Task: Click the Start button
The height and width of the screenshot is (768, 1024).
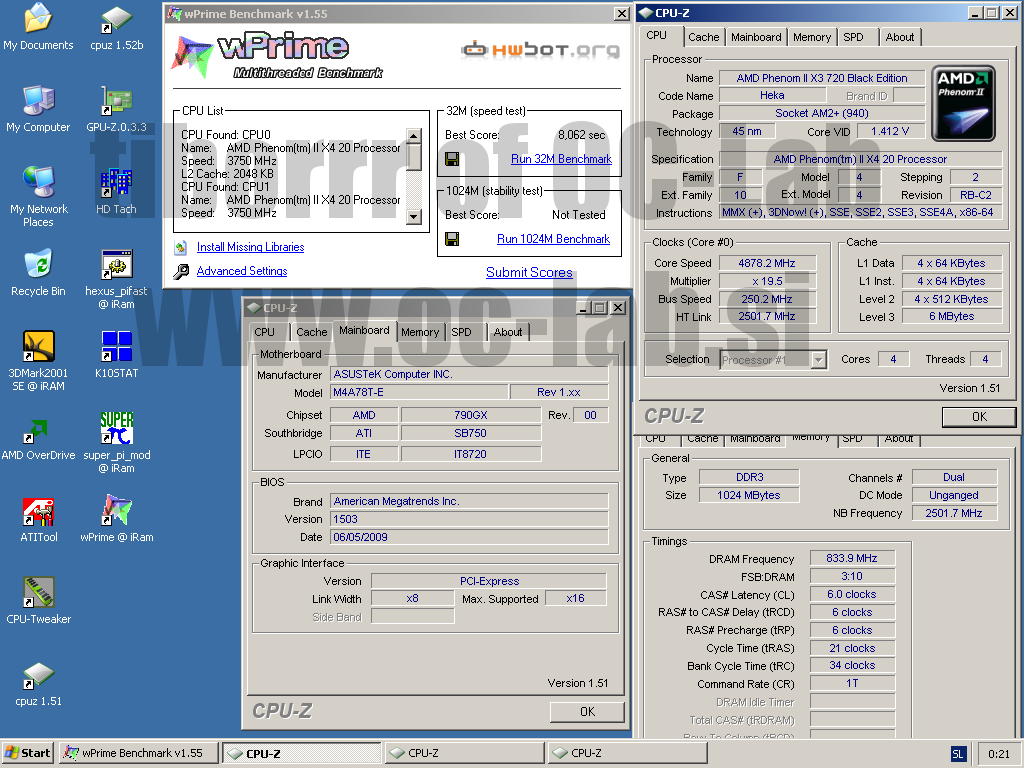Action: click(27, 753)
